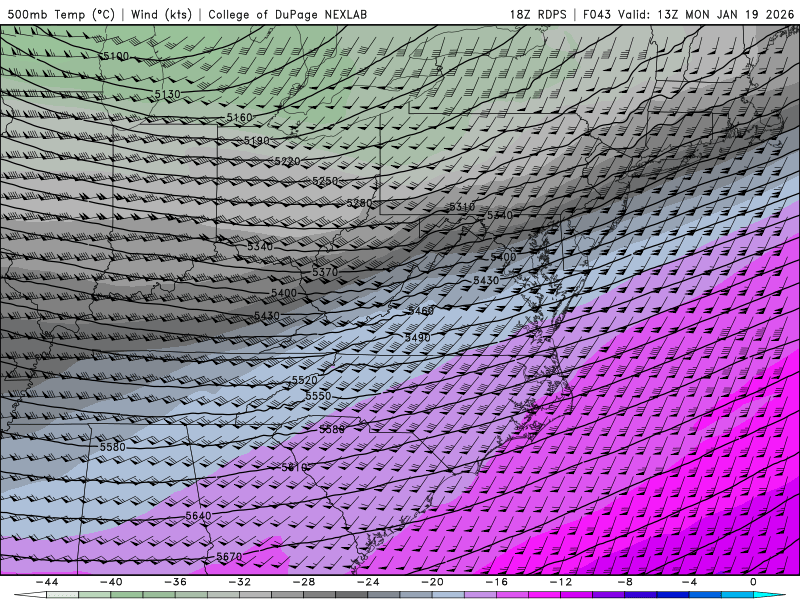Click the 5370 height contour label
This screenshot has width=800, height=600.
(325, 272)
